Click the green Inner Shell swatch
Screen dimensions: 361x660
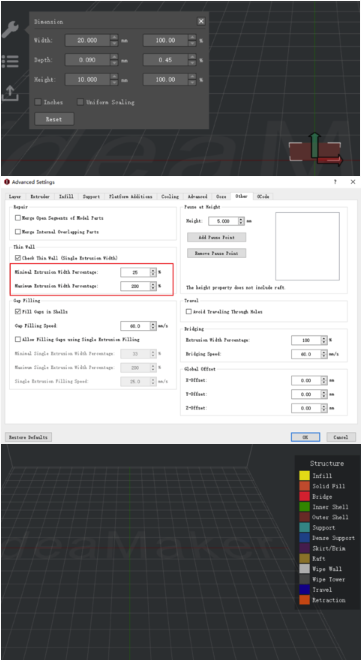pos(304,507)
